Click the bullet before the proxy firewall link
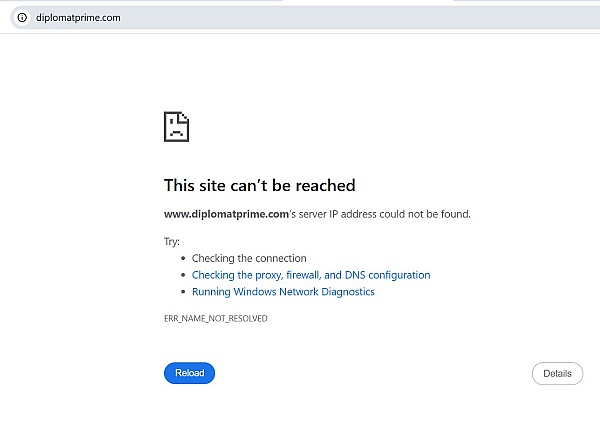The image size is (600, 433). (x=183, y=275)
